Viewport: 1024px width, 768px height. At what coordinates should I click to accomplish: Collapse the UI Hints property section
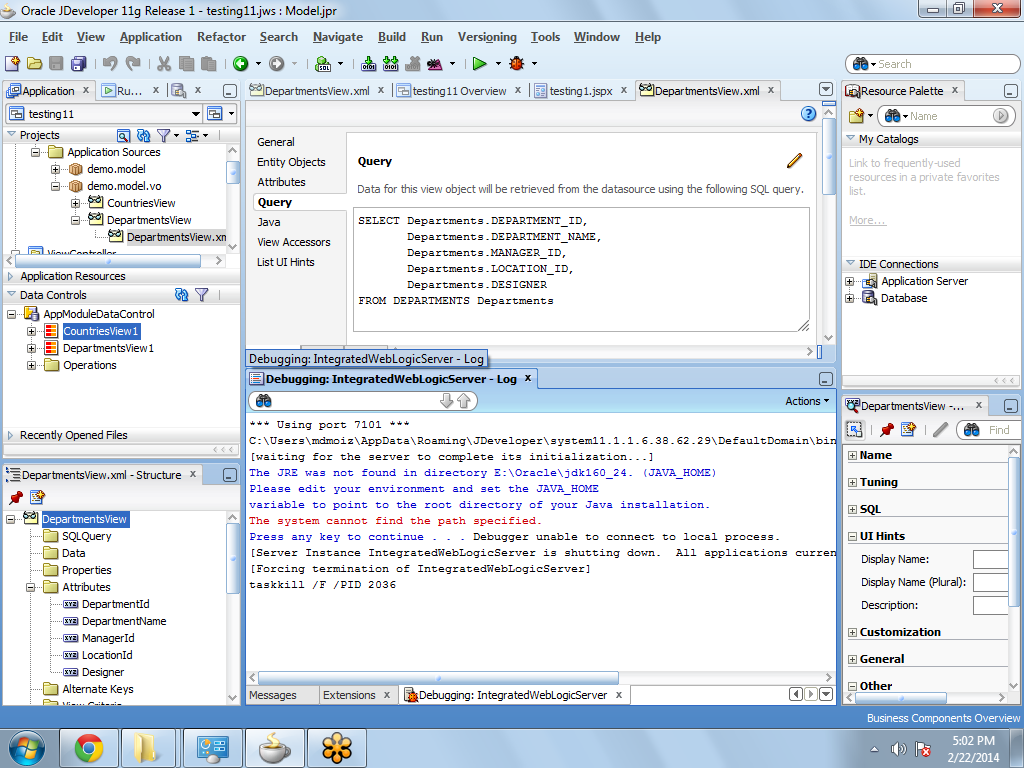852,537
